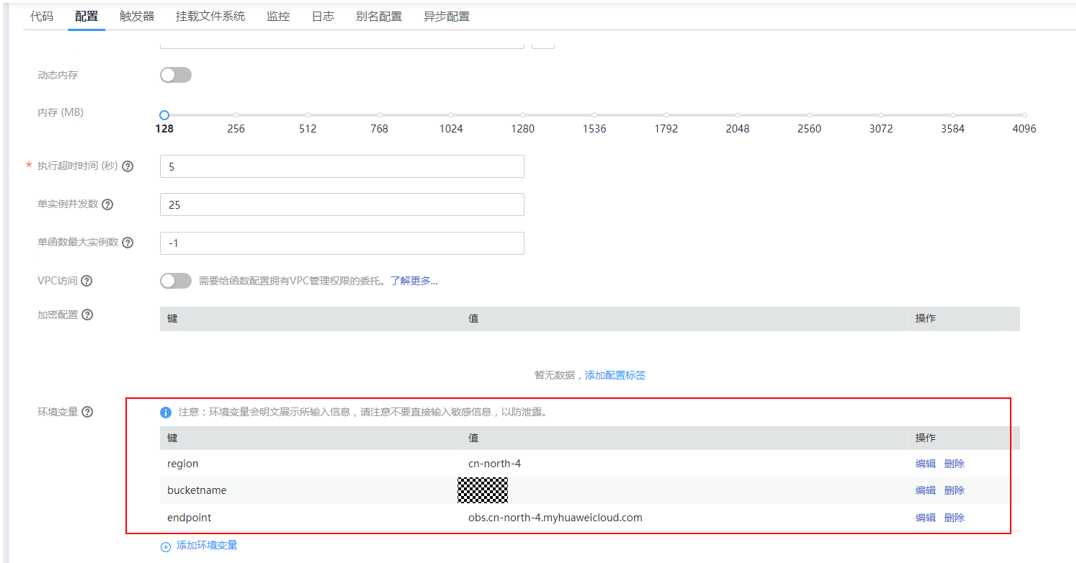Click obs.cn-north-4.myhuaweicloud.com value
The height and width of the screenshot is (563, 1076).
coord(555,518)
